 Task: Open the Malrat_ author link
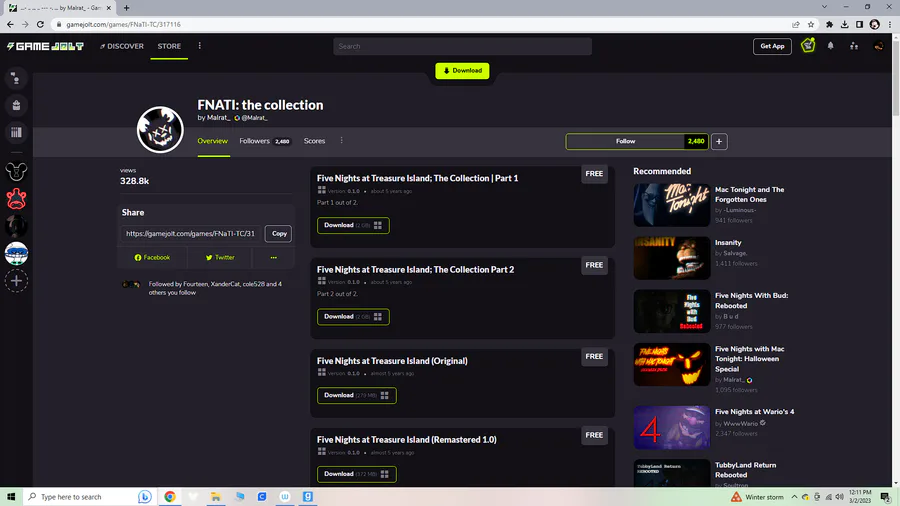coord(218,118)
